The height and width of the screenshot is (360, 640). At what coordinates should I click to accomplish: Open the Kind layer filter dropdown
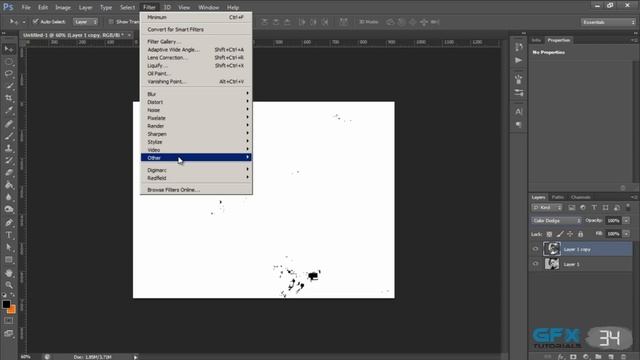(x=547, y=208)
